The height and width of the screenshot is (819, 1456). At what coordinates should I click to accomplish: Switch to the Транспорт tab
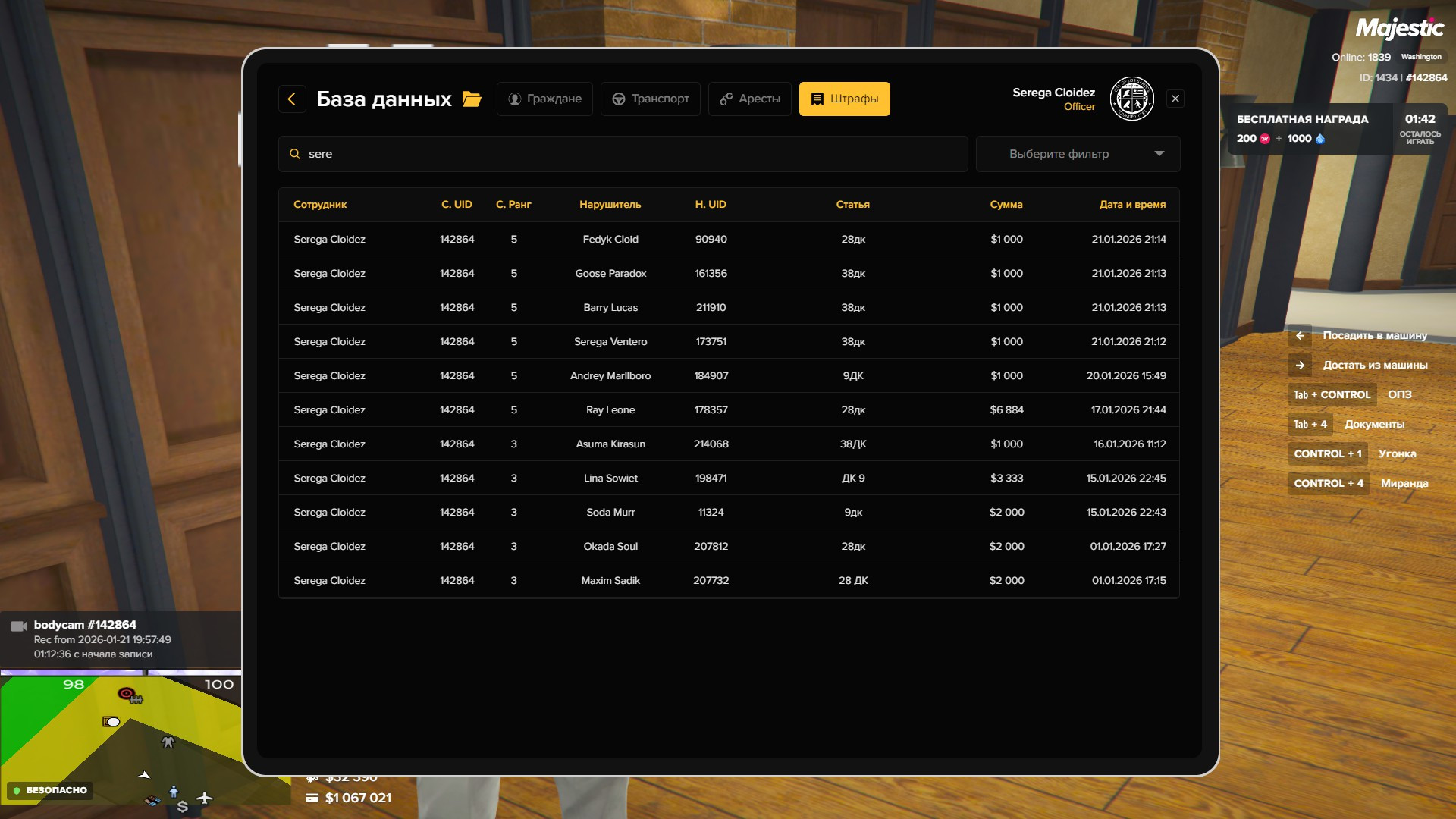tap(651, 99)
